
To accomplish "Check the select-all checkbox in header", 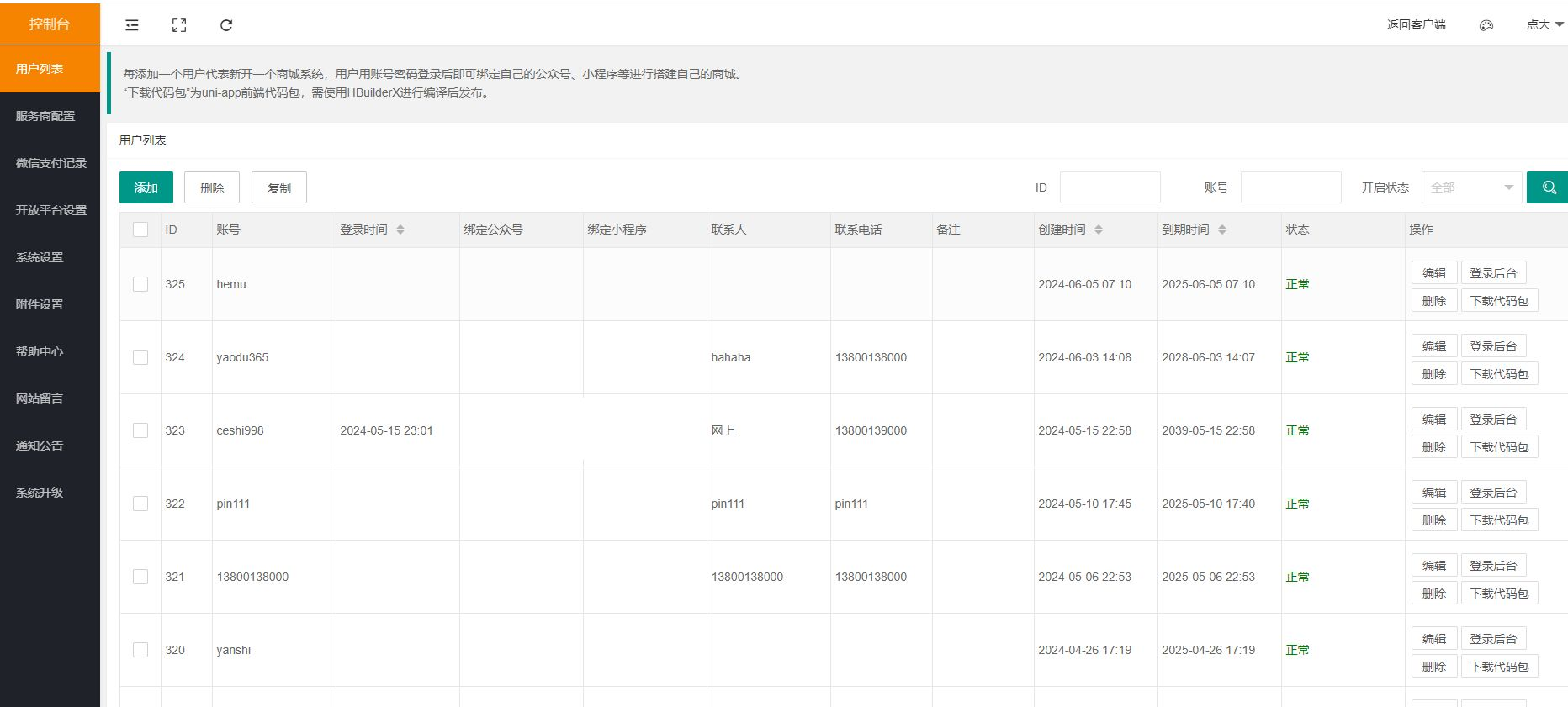I will (140, 230).
